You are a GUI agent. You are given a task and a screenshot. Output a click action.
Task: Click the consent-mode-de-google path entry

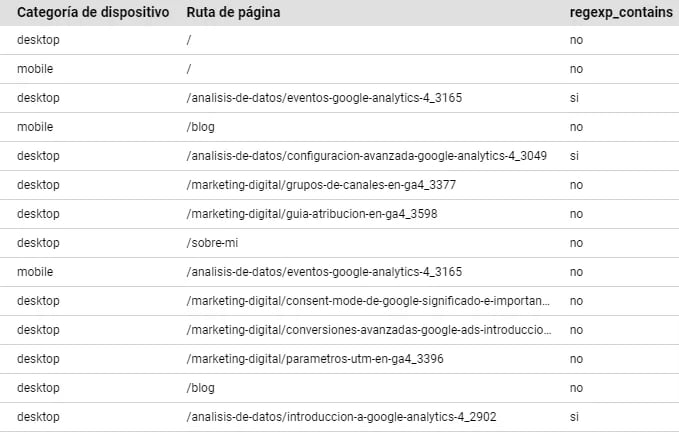369,301
